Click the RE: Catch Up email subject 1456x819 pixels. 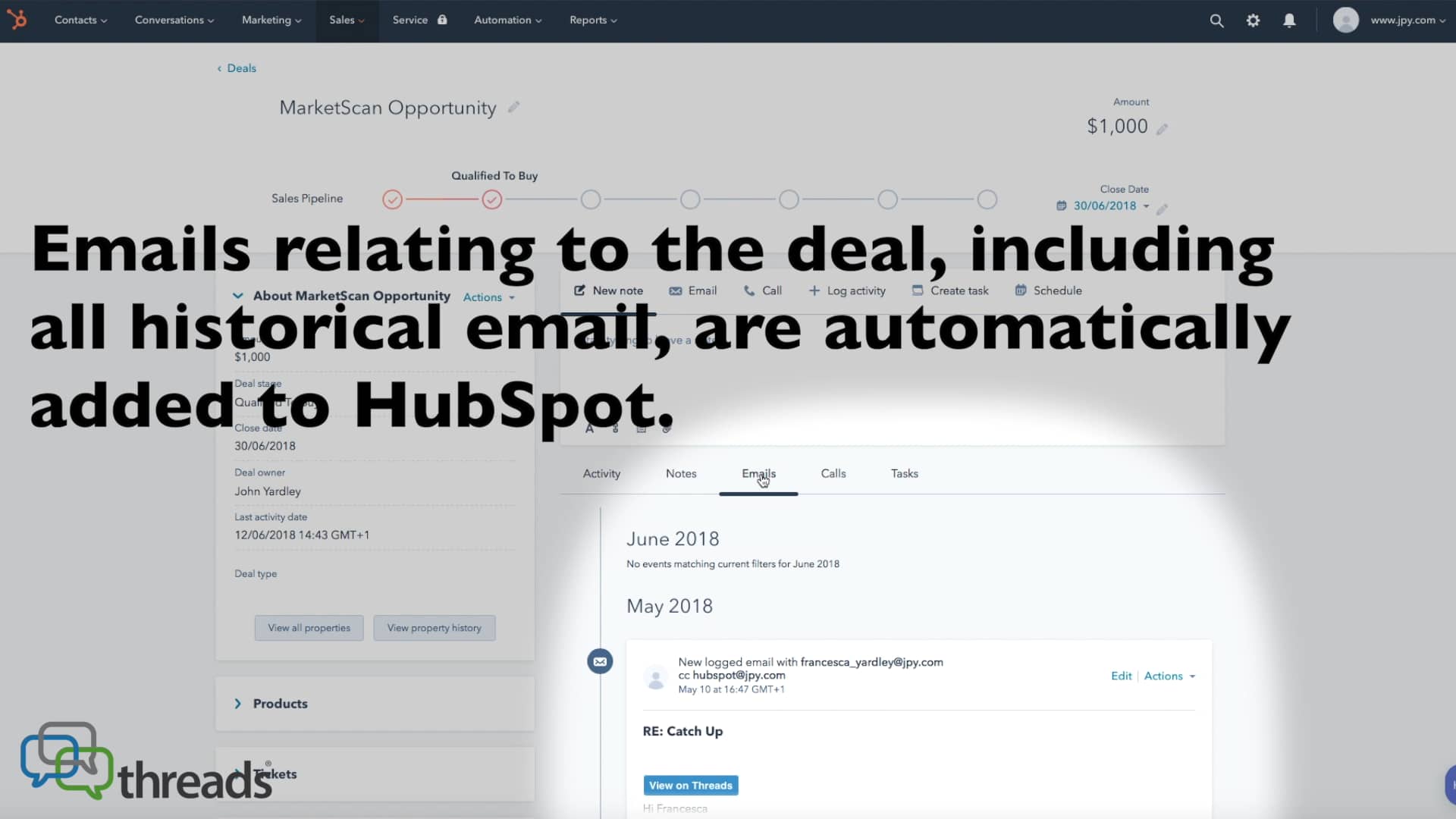(682, 731)
